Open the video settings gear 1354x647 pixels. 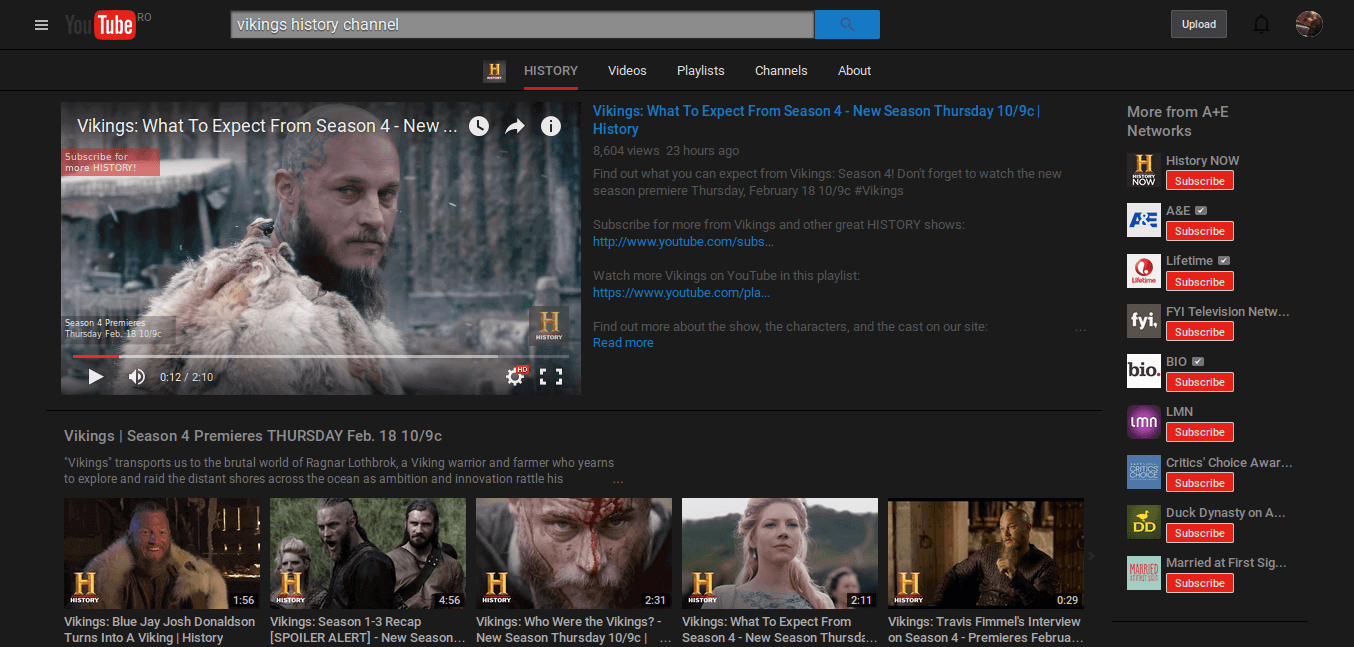coord(515,377)
